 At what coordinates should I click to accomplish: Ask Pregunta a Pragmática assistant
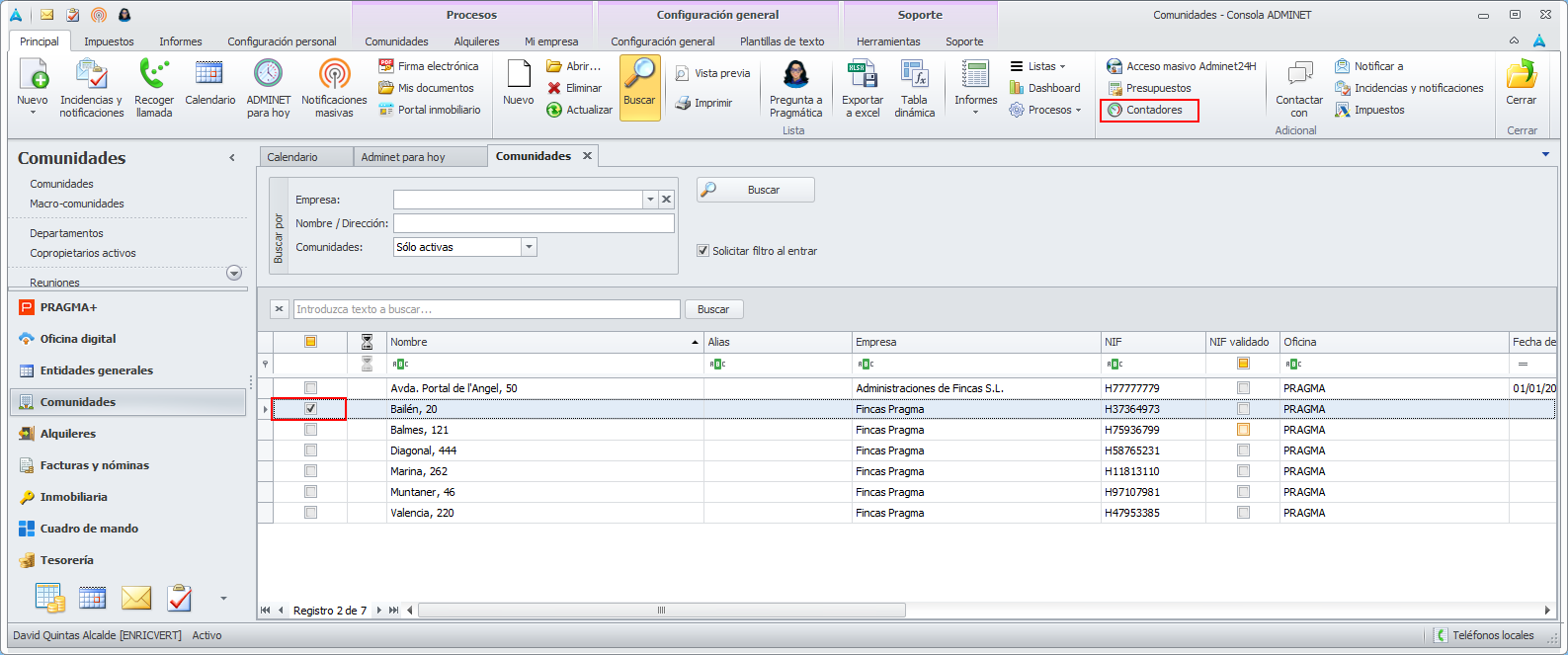pyautogui.click(x=795, y=88)
